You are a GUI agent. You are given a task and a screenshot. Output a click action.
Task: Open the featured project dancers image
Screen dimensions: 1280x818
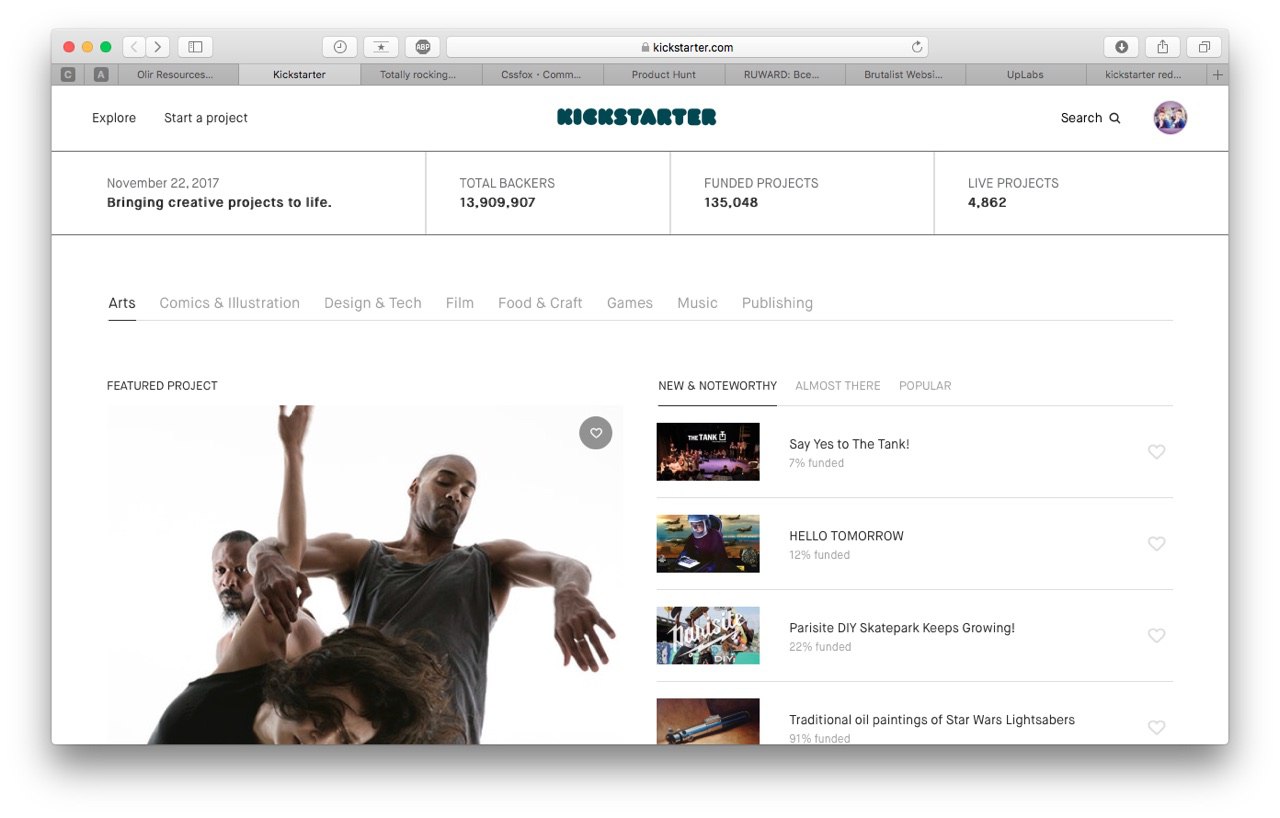click(x=364, y=574)
